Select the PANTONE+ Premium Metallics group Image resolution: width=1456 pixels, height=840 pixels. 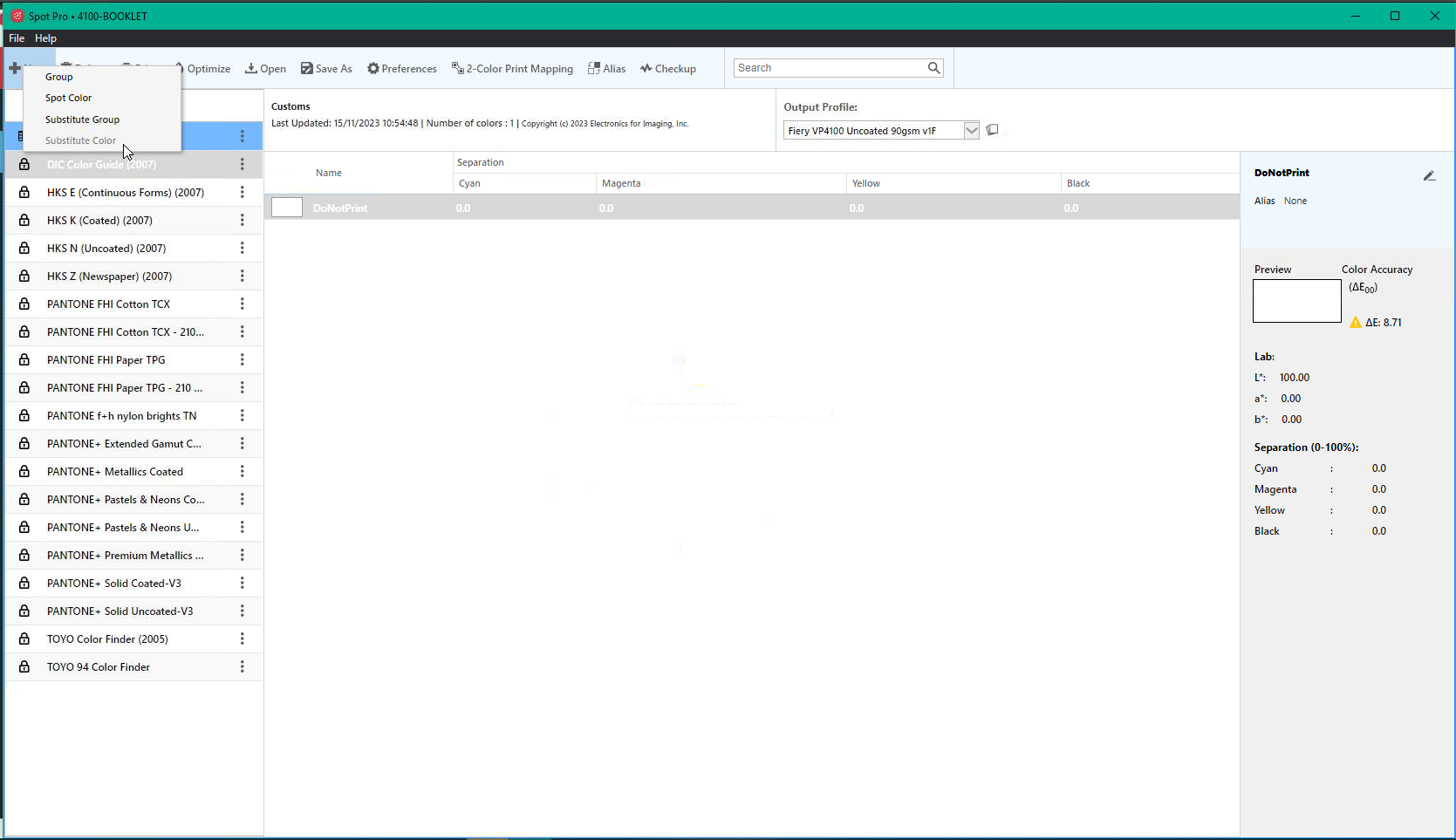point(133,555)
